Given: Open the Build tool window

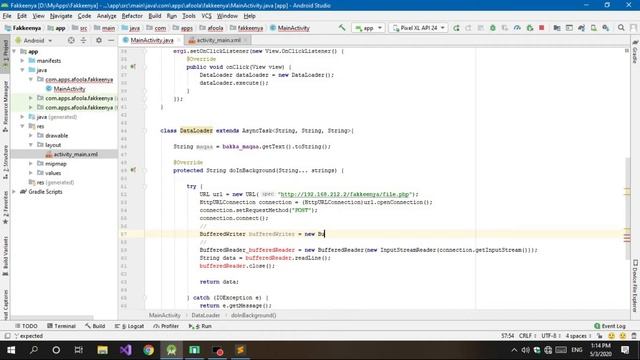Looking at the screenshot, I should point(95,326).
